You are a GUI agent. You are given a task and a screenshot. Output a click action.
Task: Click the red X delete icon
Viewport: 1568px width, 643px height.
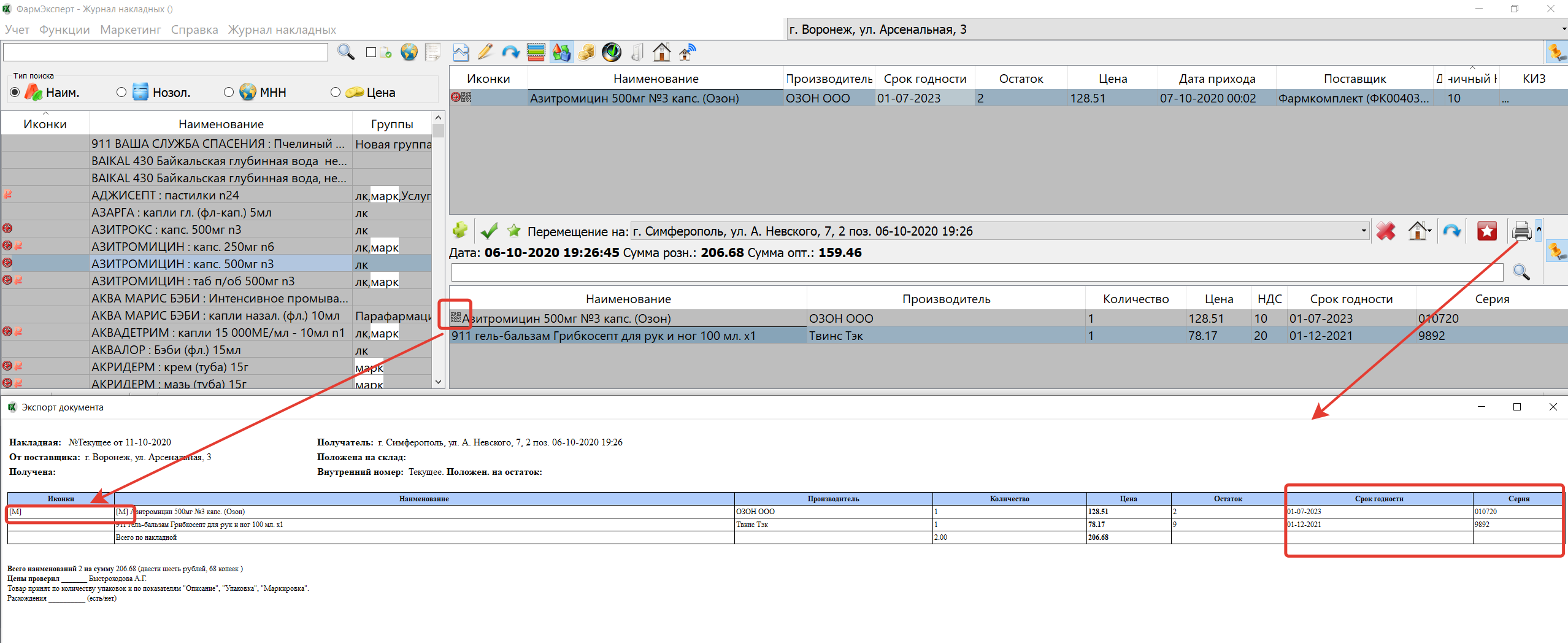[1385, 231]
